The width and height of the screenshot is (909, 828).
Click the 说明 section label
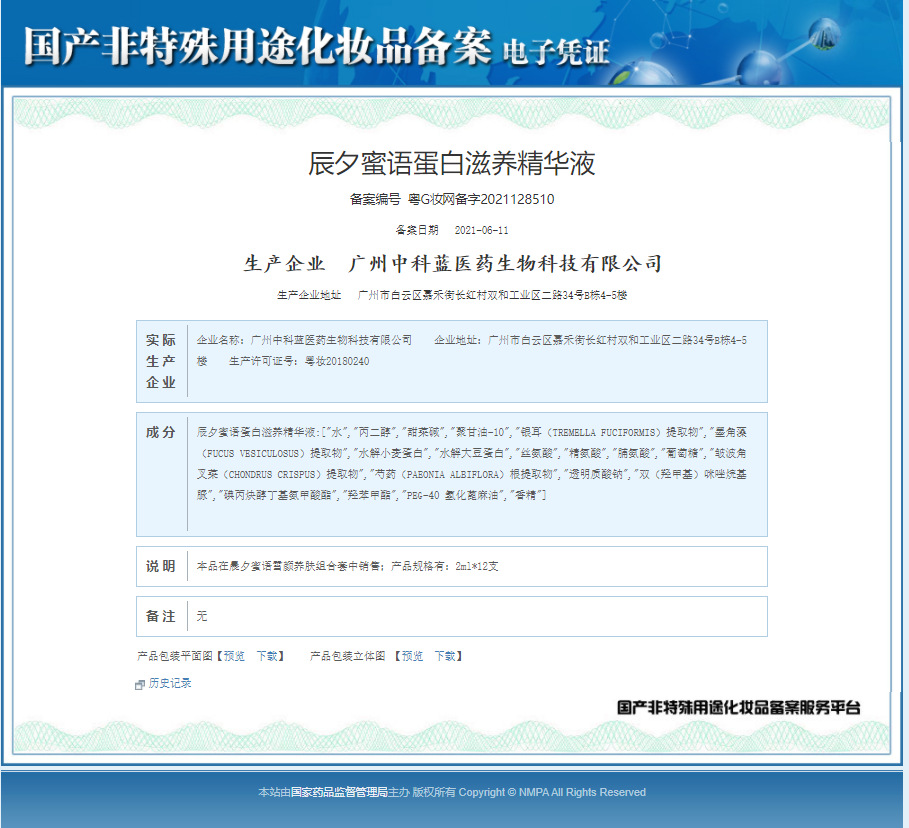click(x=161, y=566)
